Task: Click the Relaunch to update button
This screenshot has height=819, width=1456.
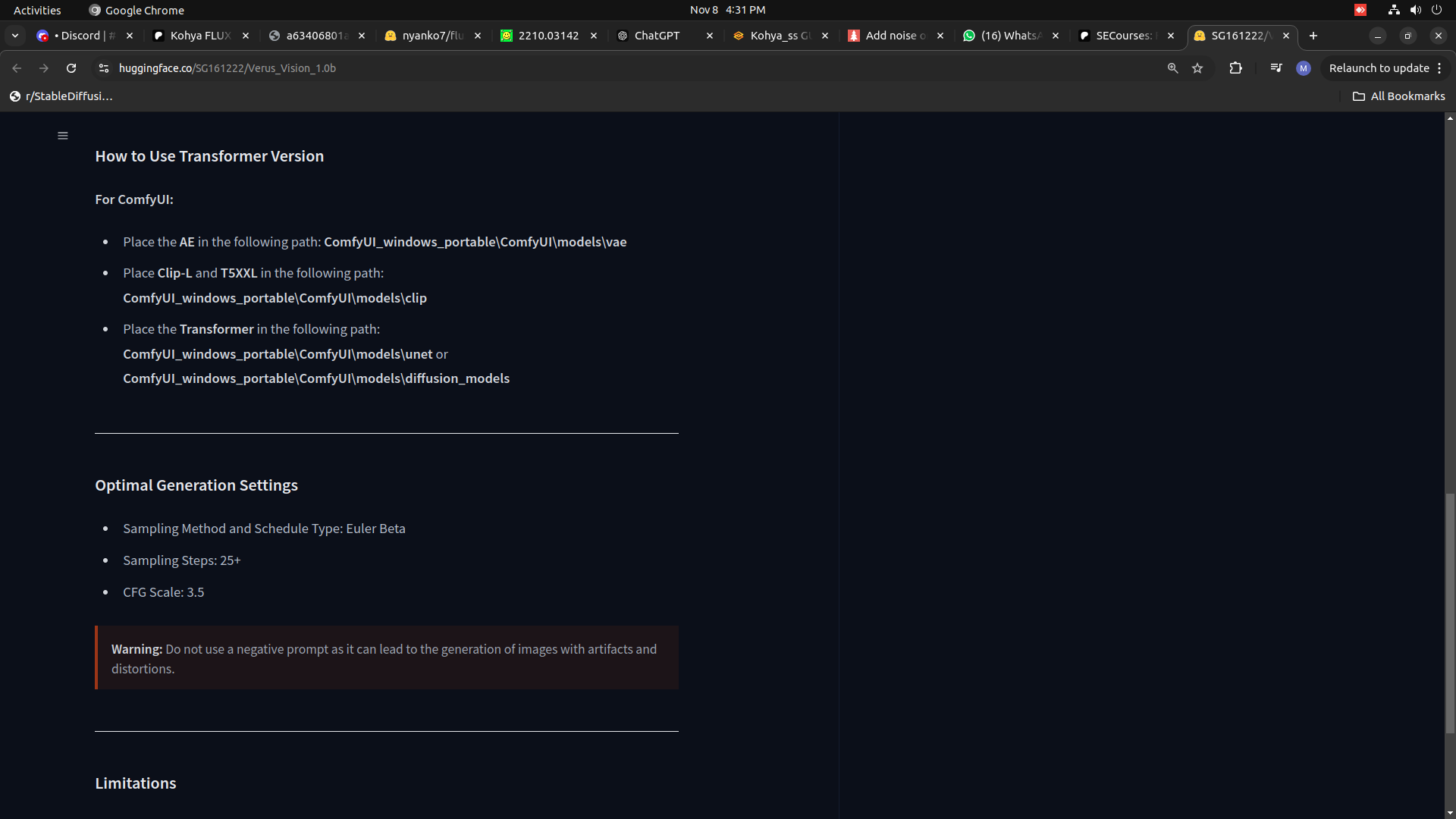Action: click(1378, 68)
